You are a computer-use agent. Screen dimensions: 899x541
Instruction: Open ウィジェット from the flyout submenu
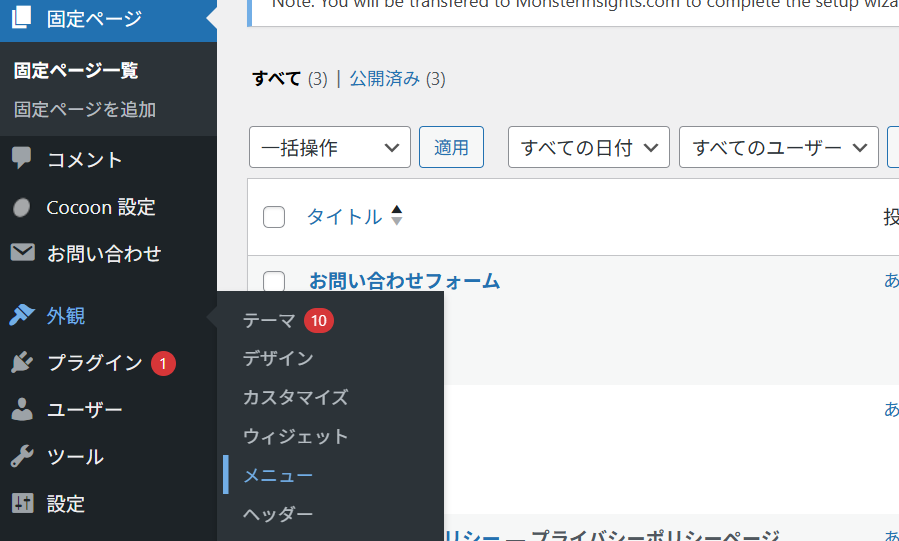(x=295, y=436)
